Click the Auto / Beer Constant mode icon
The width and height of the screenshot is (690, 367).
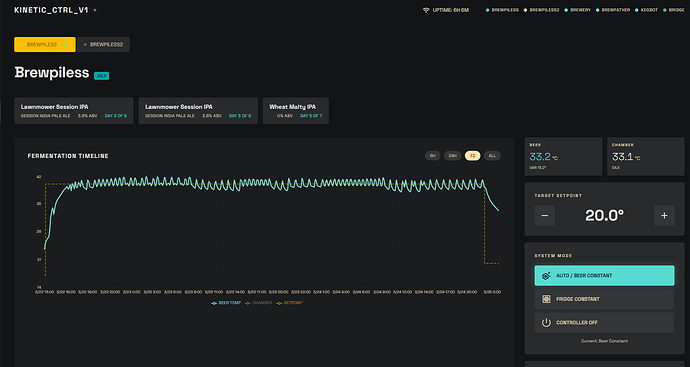tap(546, 275)
